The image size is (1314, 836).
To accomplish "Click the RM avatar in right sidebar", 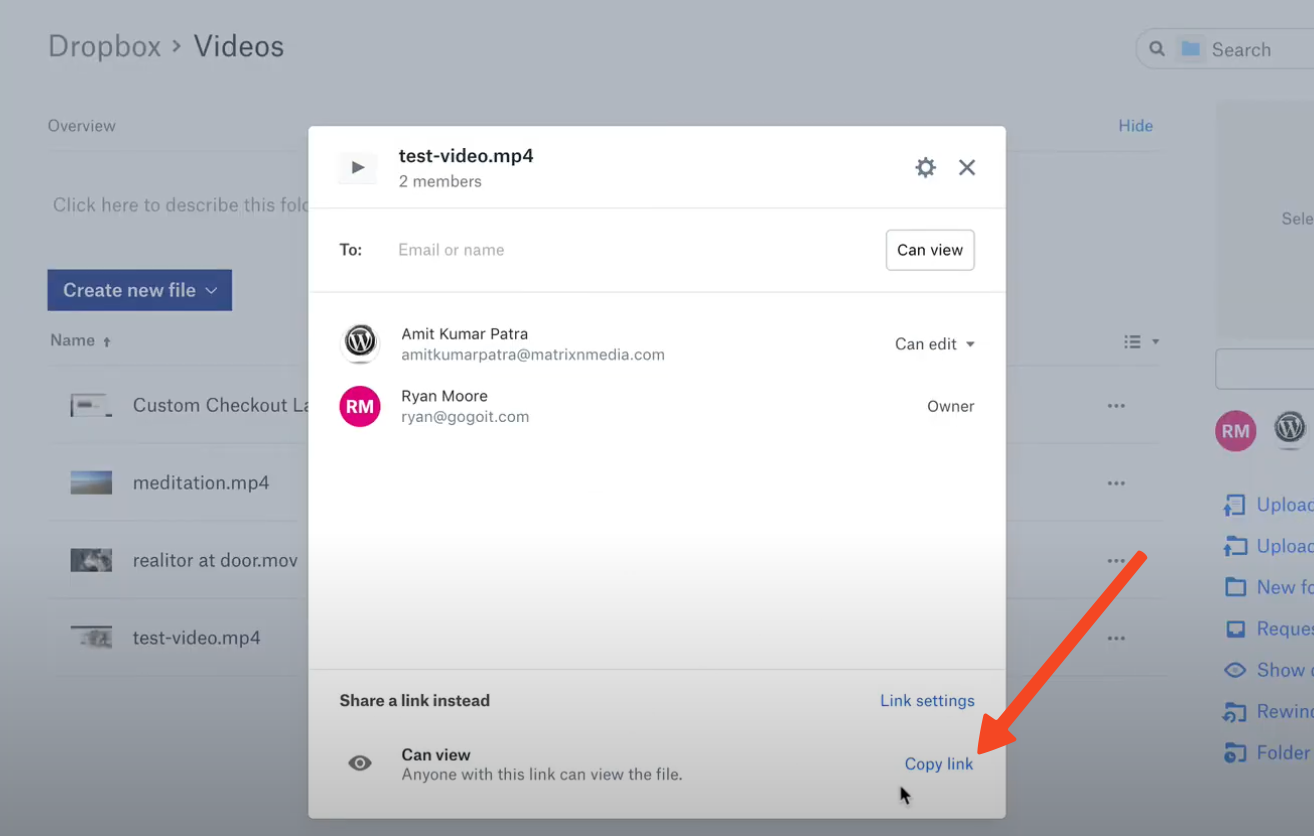I will point(1236,431).
